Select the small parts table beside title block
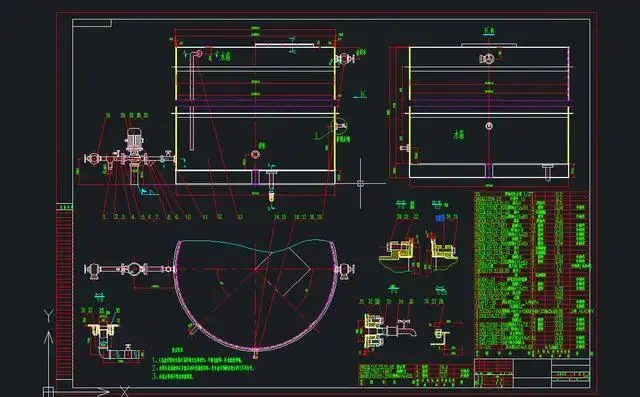Image resolution: width=640 pixels, height=397 pixels. point(416,375)
